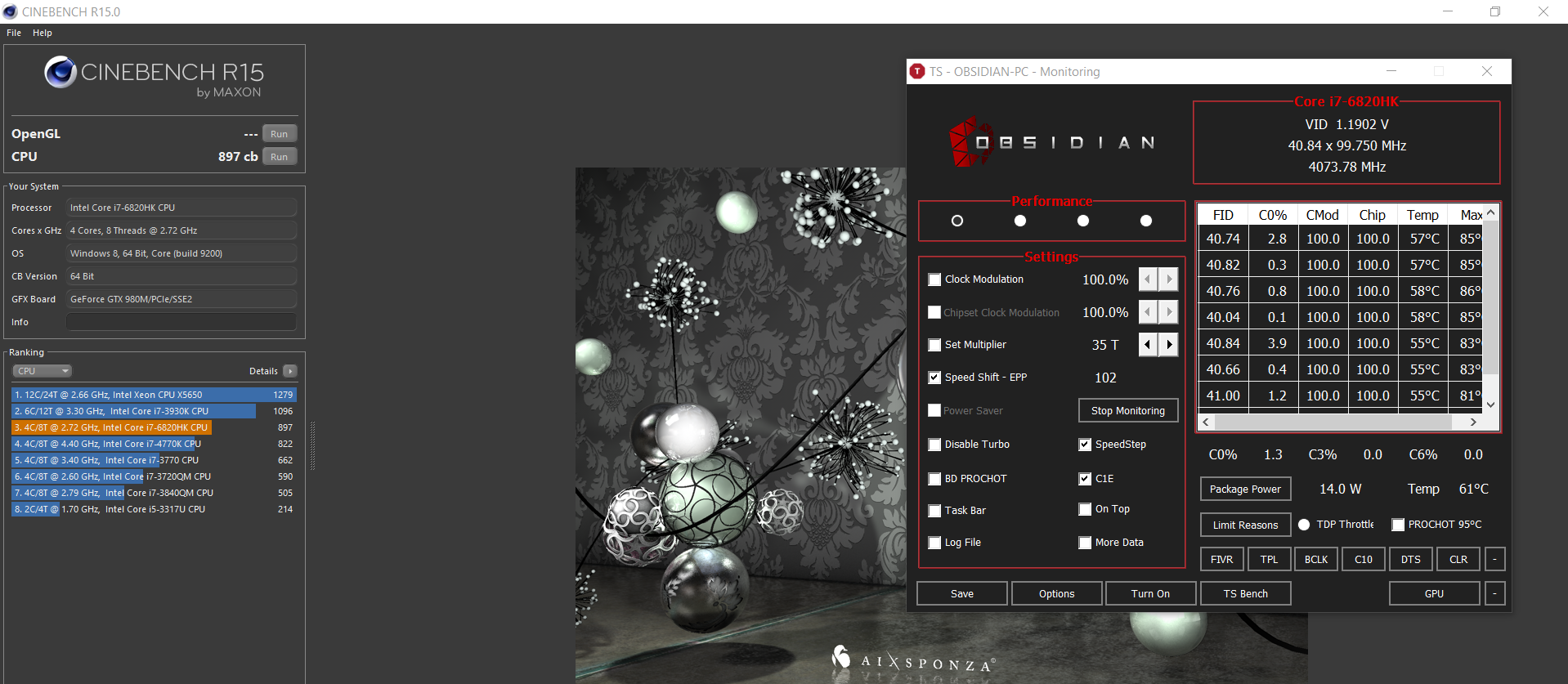
Task: Click the Speed Shift EPP value 102
Action: click(1105, 378)
